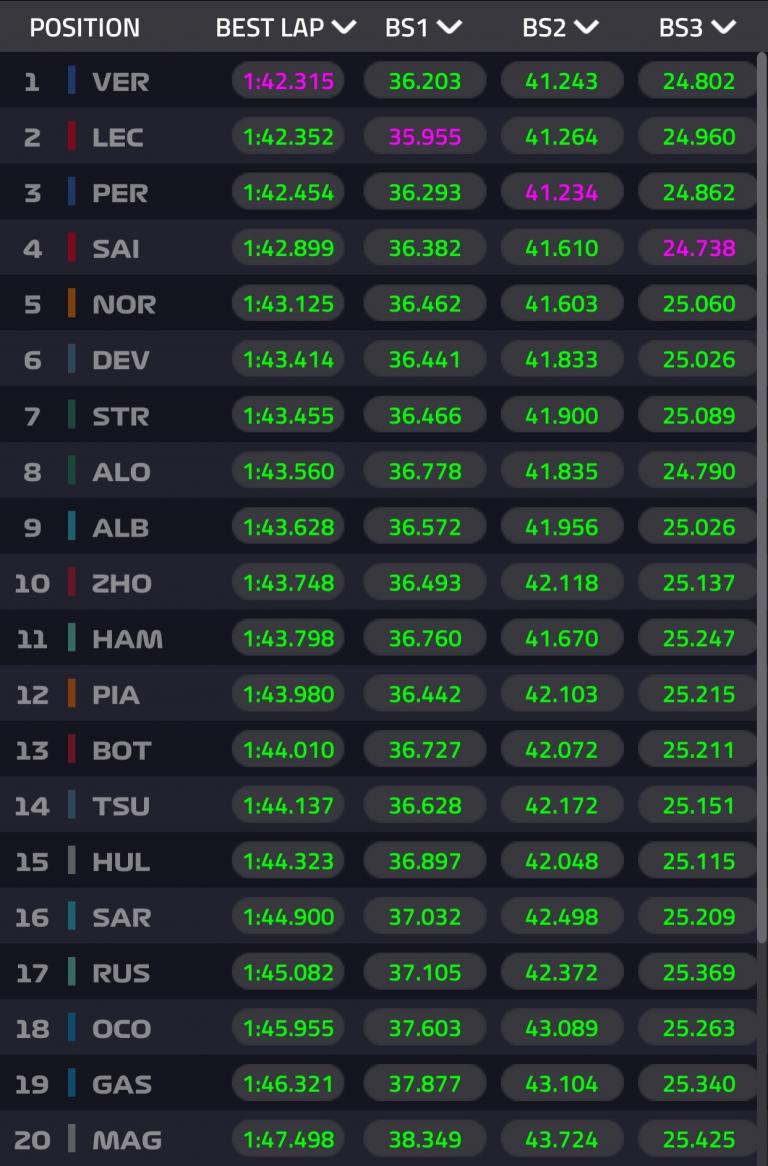Screen dimensions: 768x1166
Task: Expand the BS3 column dropdown chevron
Action: tap(723, 27)
